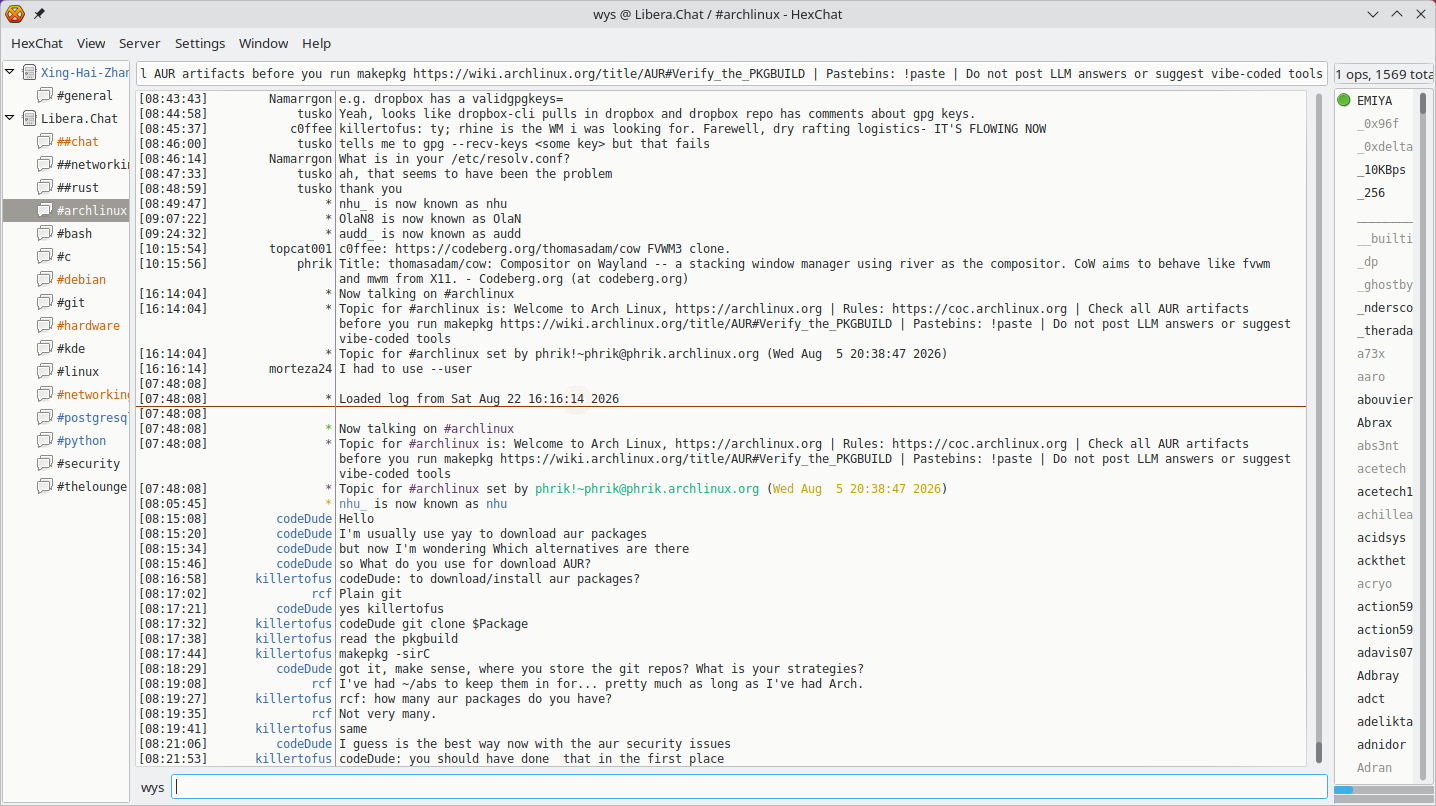The image size is (1436, 806).
Task: Click the chat bubble icon beside #bash
Action: tap(45, 233)
